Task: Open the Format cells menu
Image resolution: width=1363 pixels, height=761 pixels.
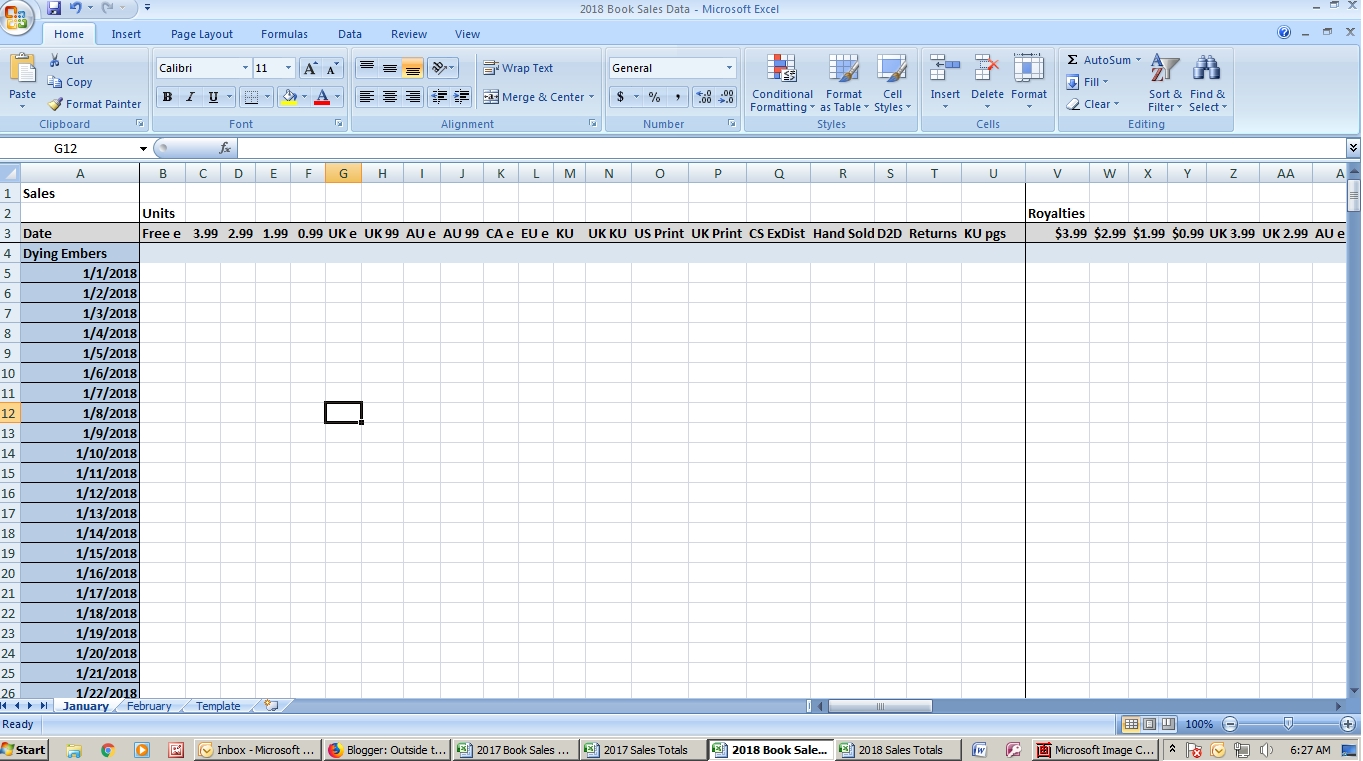Action: (1028, 83)
